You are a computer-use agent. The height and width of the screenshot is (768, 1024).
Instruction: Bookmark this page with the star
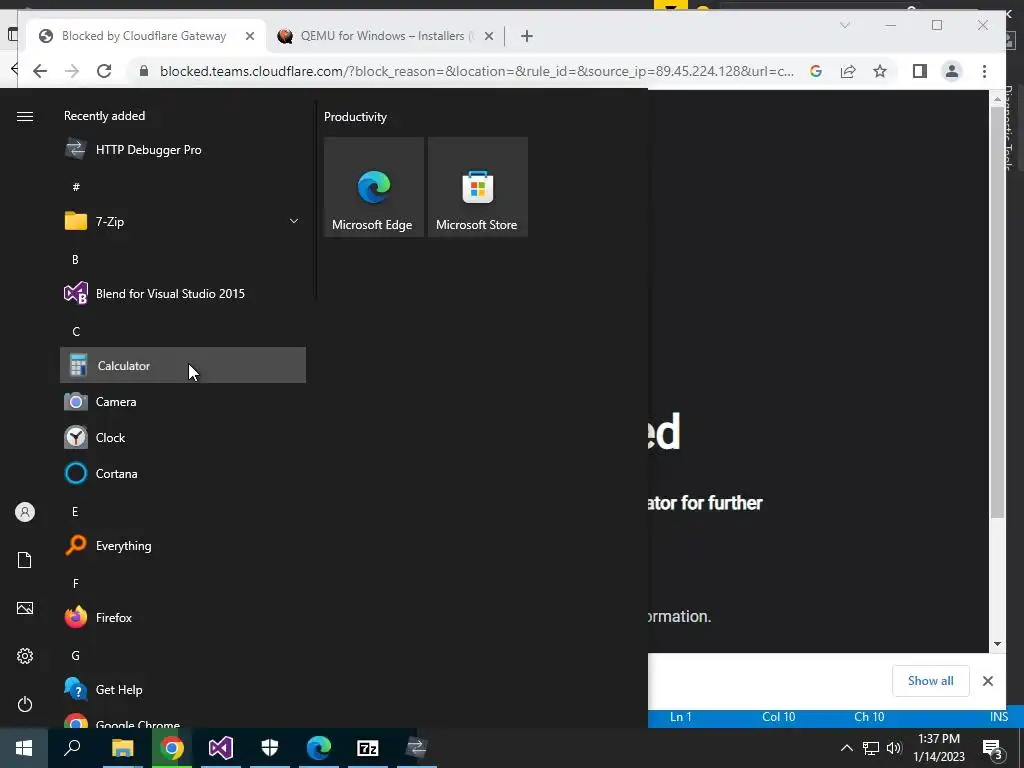880,71
